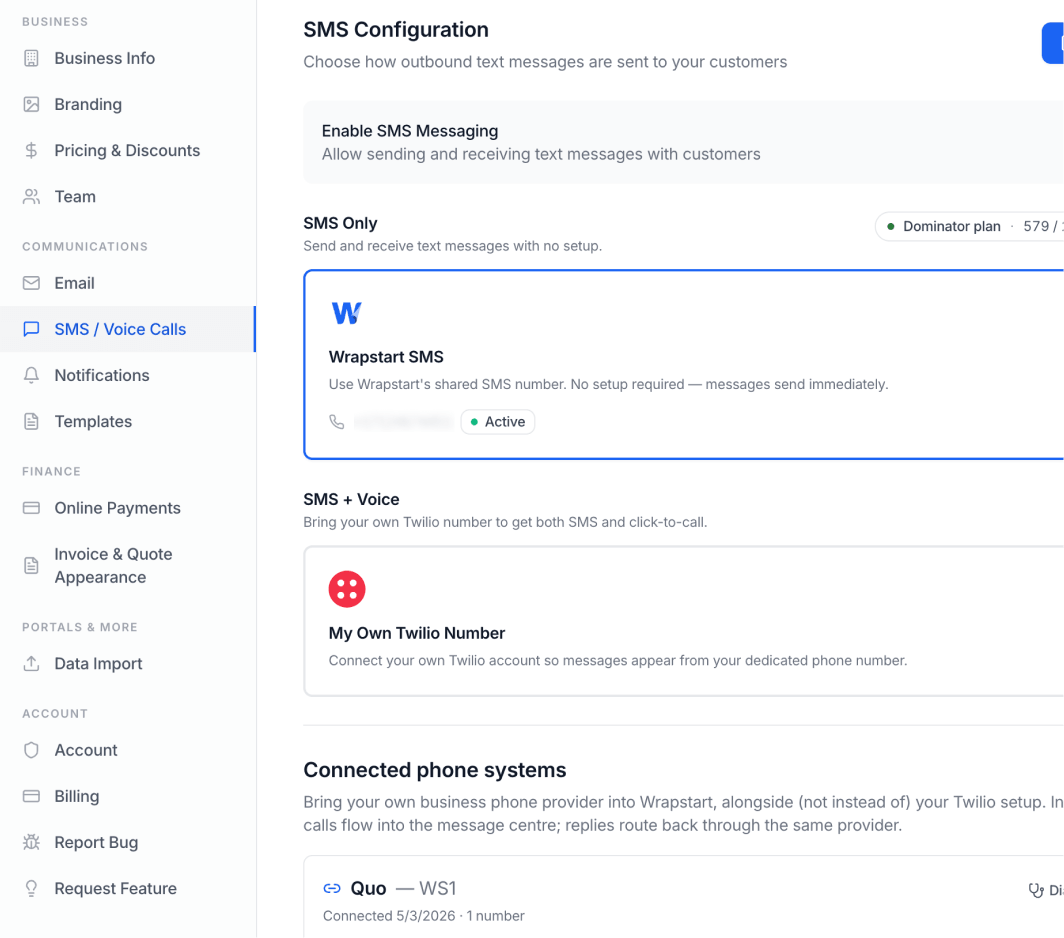Viewport: 1064px width, 938px height.
Task: Click 'Connected 5/3/2026 · 1 number' text
Action: pos(423,916)
